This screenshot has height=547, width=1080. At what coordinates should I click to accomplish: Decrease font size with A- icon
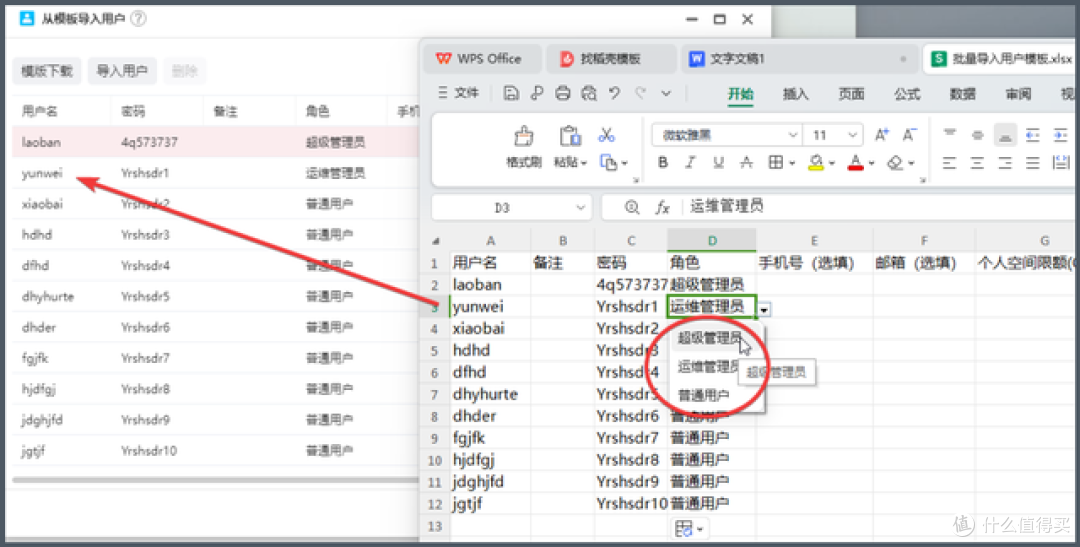point(910,135)
